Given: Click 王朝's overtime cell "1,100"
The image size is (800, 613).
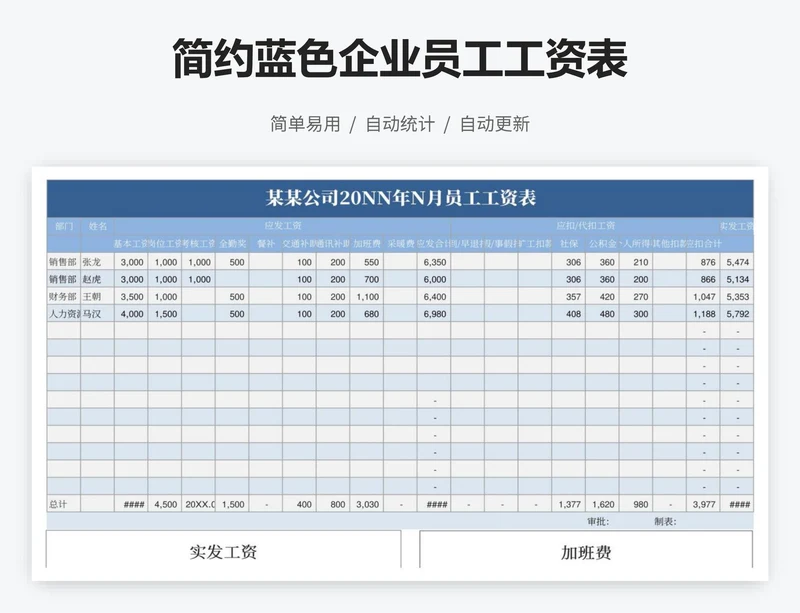Looking at the screenshot, I should (367, 297).
